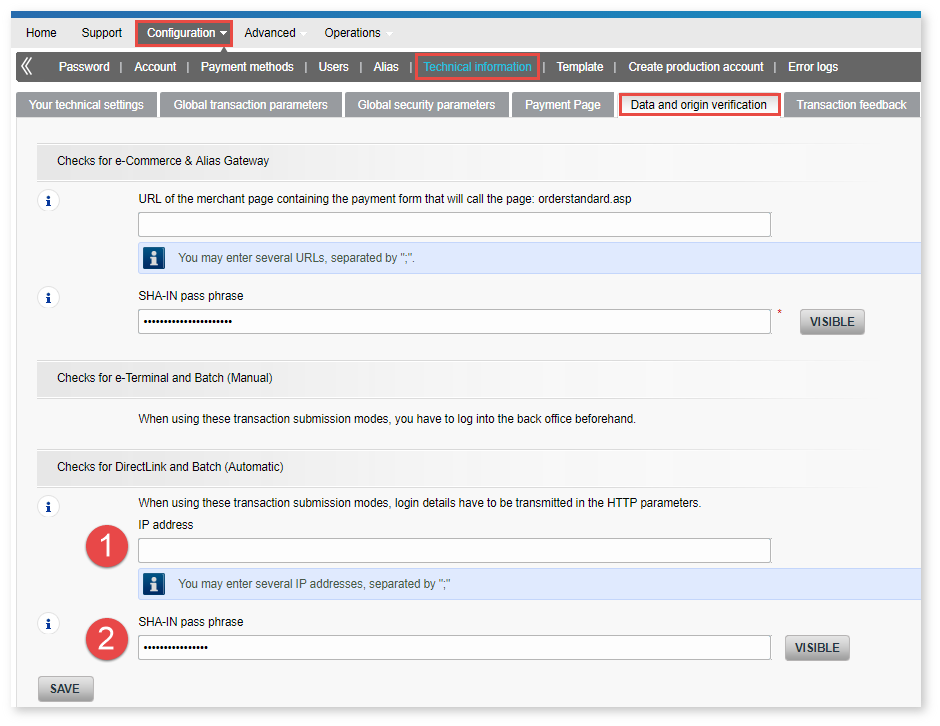Image resolution: width=940 pixels, height=726 pixels.
Task: Click the 'You may enter several IP addresses' hint text
Action: coord(314,583)
